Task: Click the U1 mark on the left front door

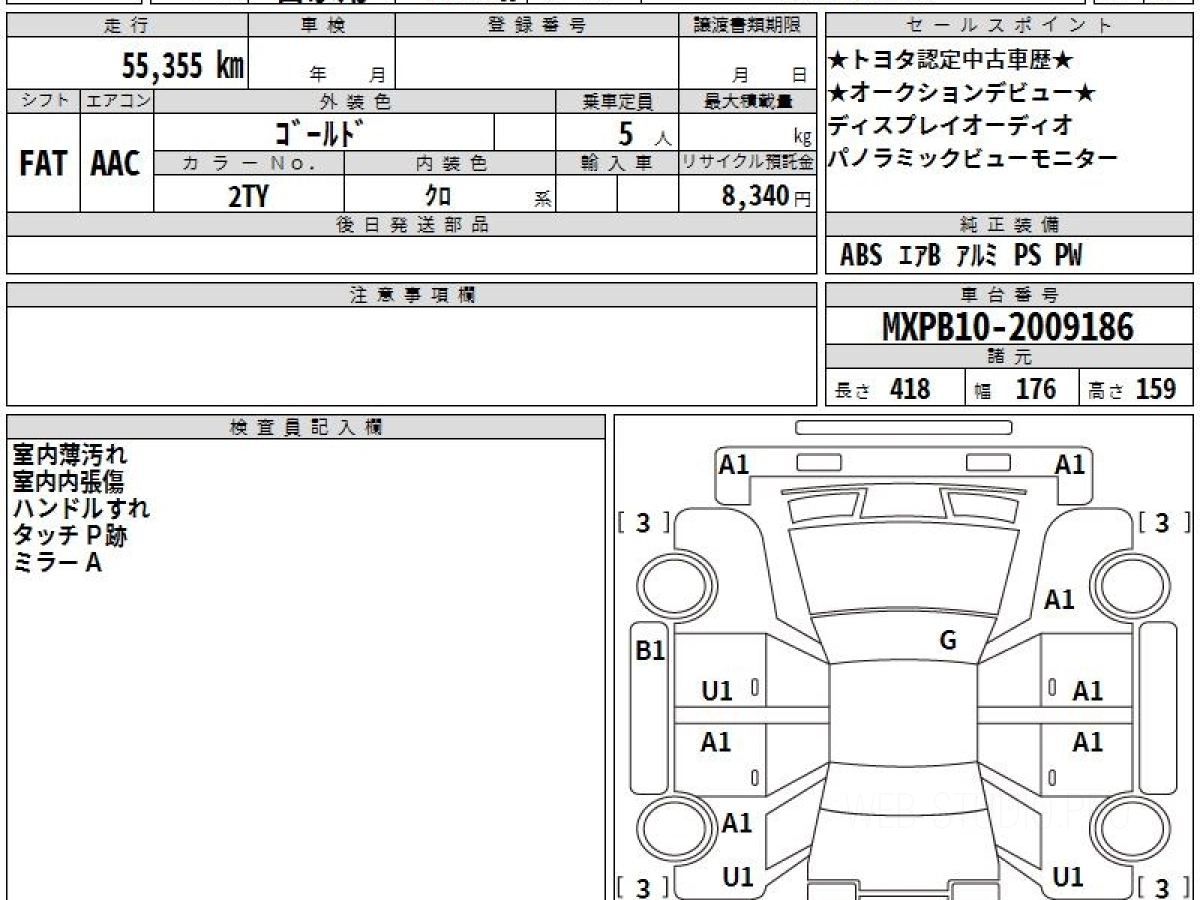Action: [716, 690]
